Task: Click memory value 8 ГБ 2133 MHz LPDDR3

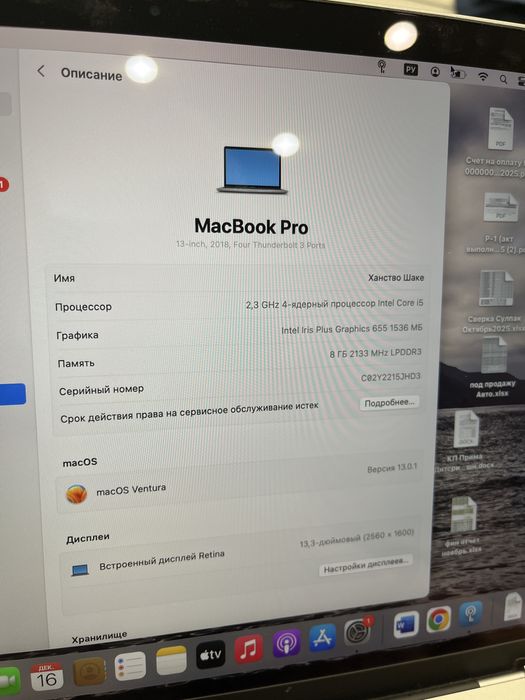Action: (375, 353)
